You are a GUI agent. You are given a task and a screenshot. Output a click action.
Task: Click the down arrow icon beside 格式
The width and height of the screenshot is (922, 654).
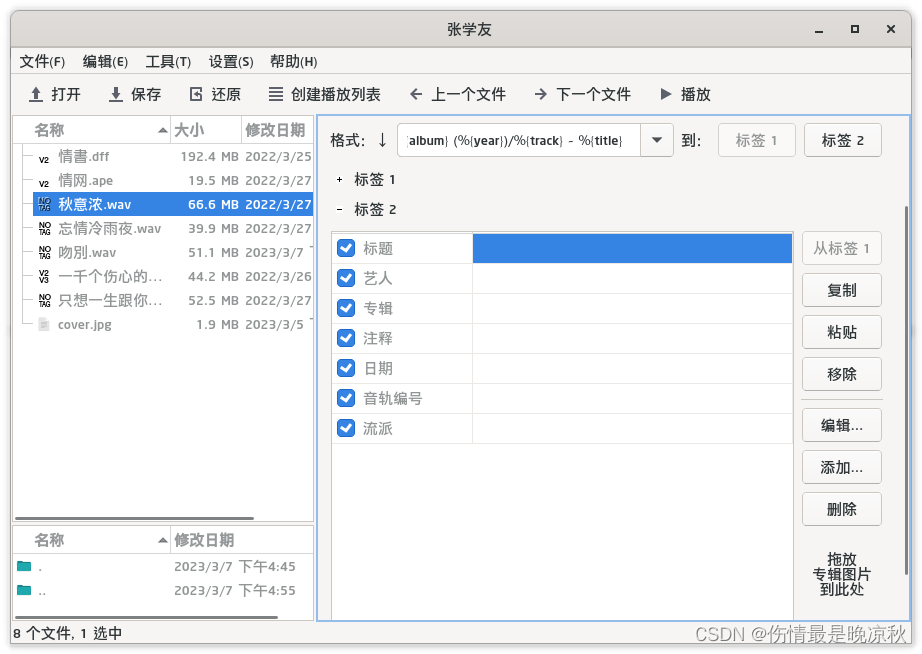pyautogui.click(x=382, y=140)
